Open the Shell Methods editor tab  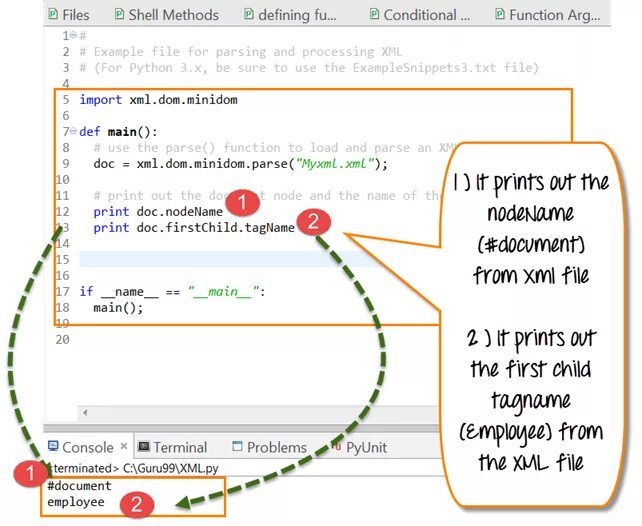click(167, 15)
